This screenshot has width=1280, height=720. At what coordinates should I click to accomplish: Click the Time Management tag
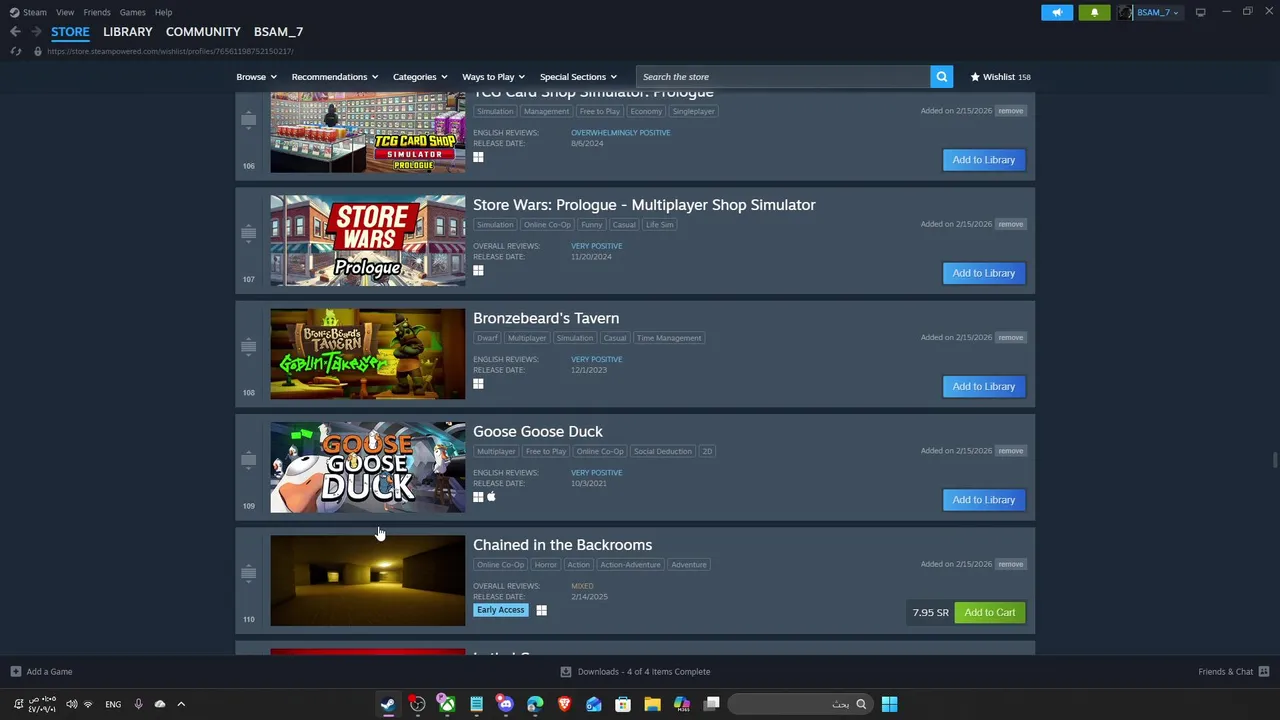click(x=669, y=338)
